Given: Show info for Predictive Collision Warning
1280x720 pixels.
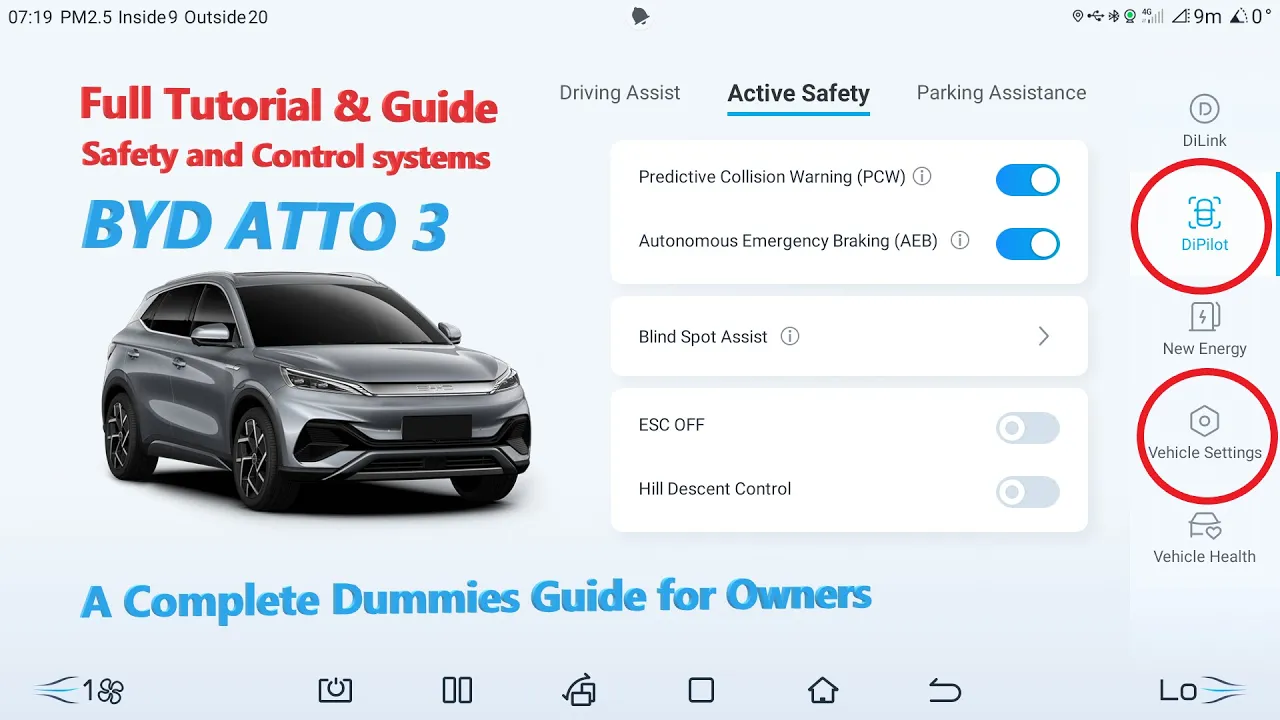Looking at the screenshot, I should click(923, 177).
